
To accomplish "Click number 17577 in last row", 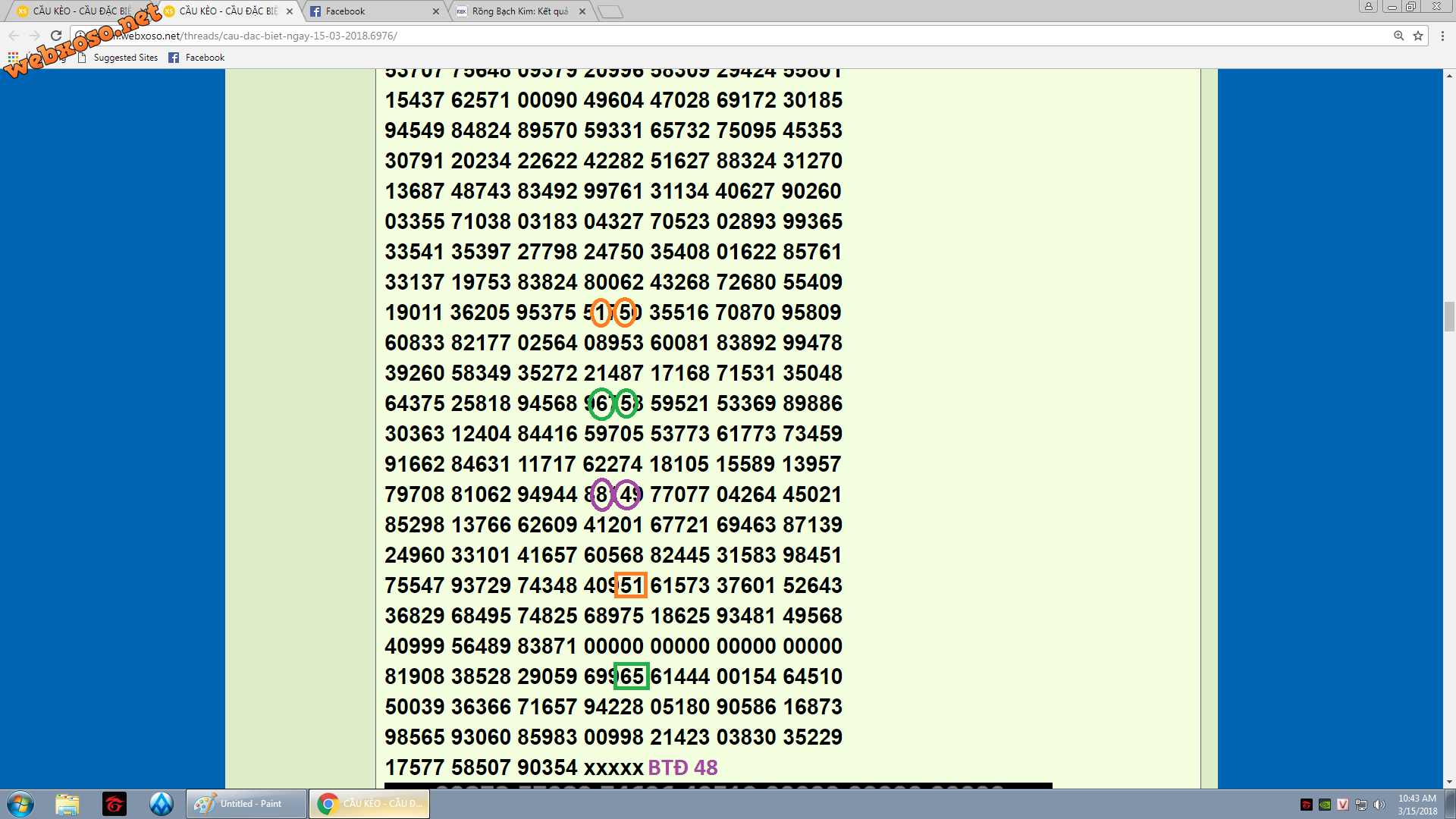I will point(414,767).
